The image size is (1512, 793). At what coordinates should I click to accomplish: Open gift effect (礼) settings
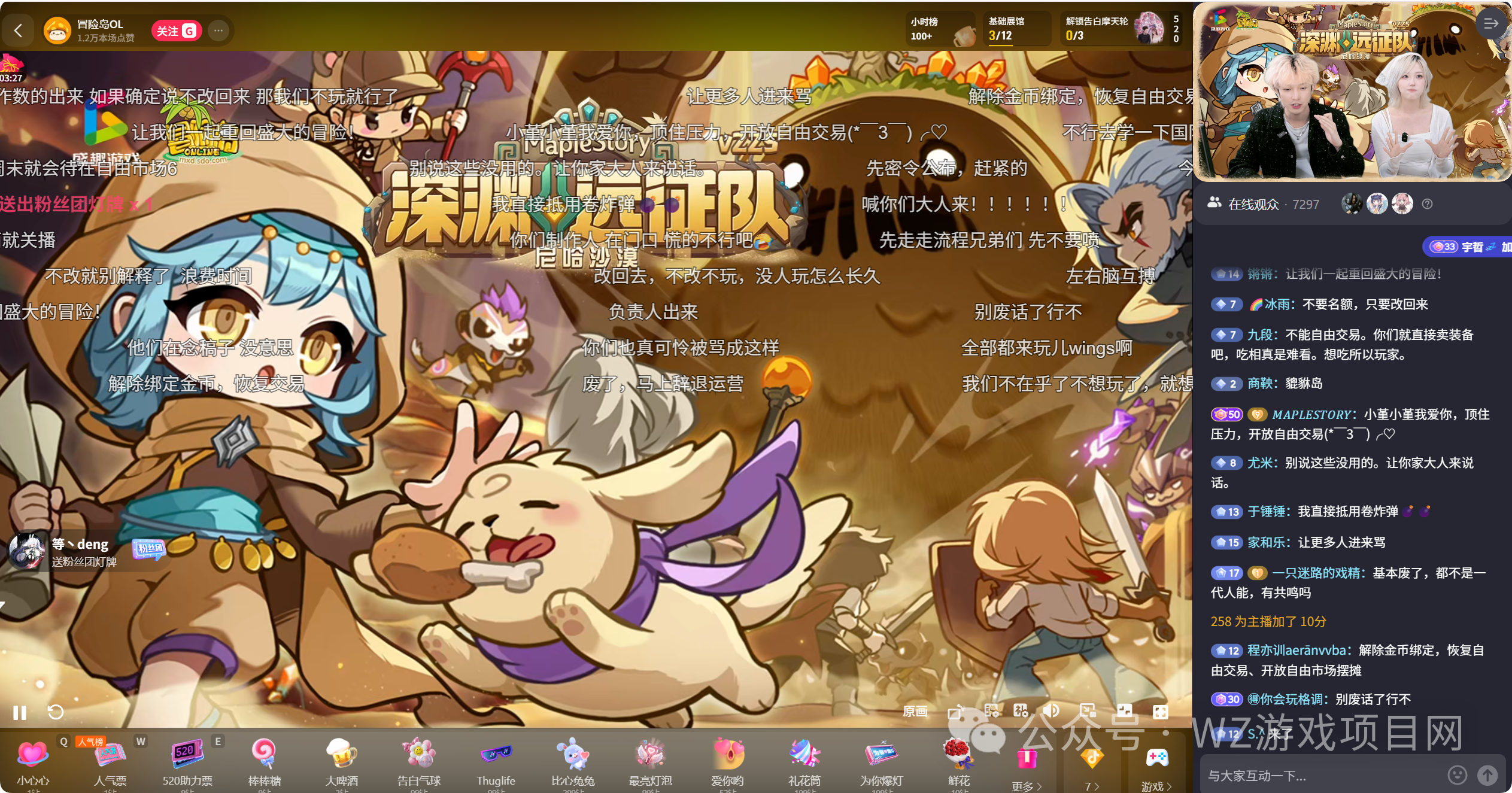click(1021, 710)
